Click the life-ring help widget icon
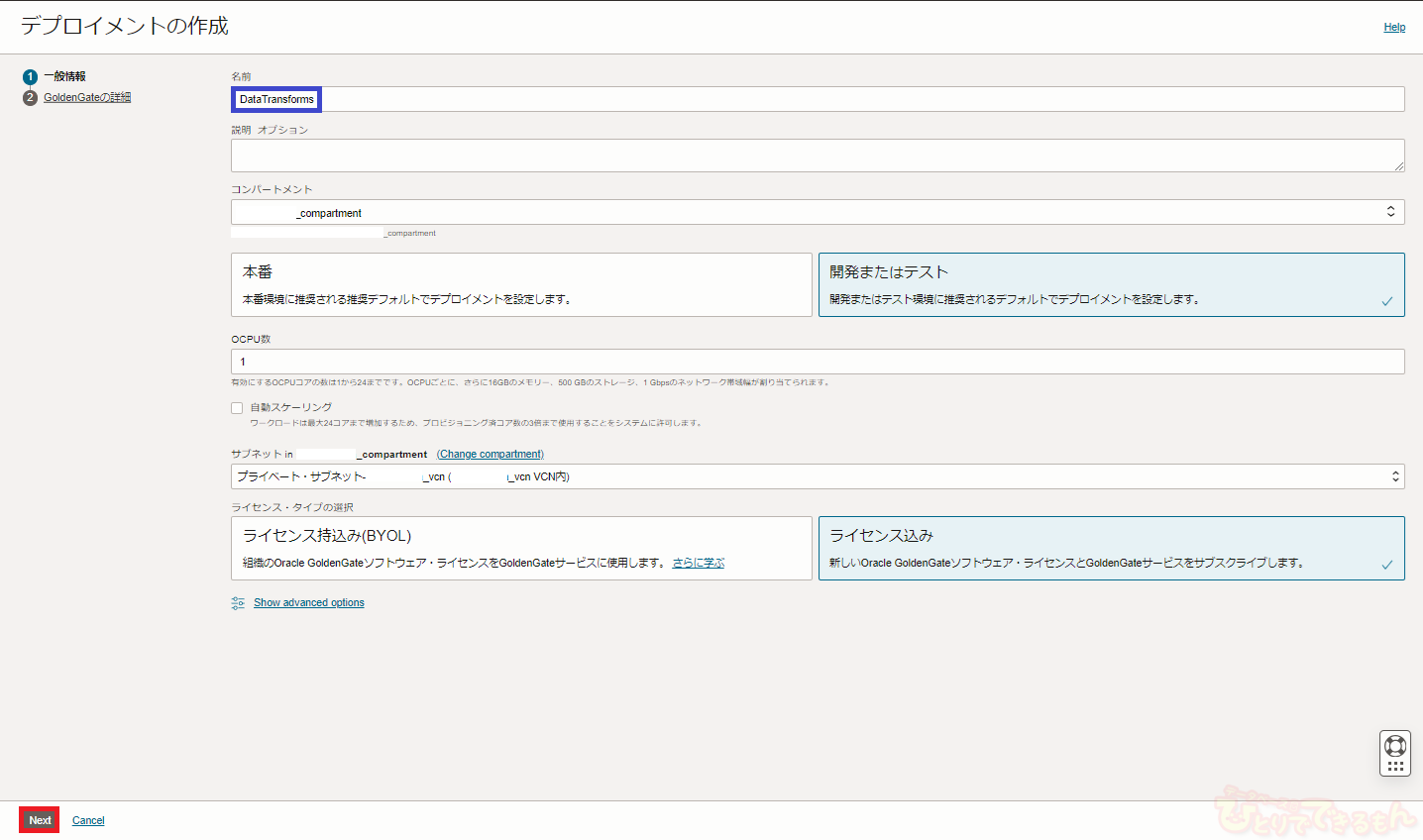 [x=1395, y=746]
